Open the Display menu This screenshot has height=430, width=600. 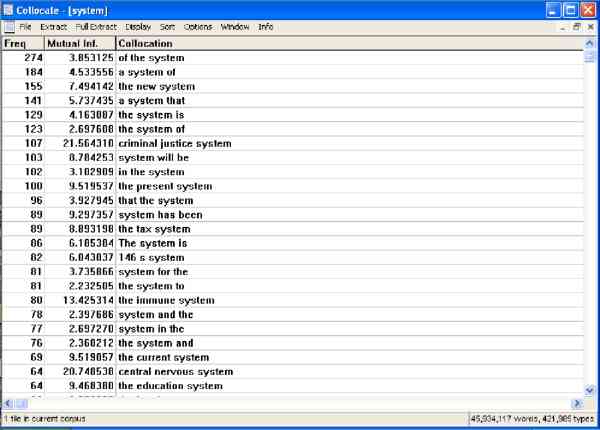click(x=139, y=27)
